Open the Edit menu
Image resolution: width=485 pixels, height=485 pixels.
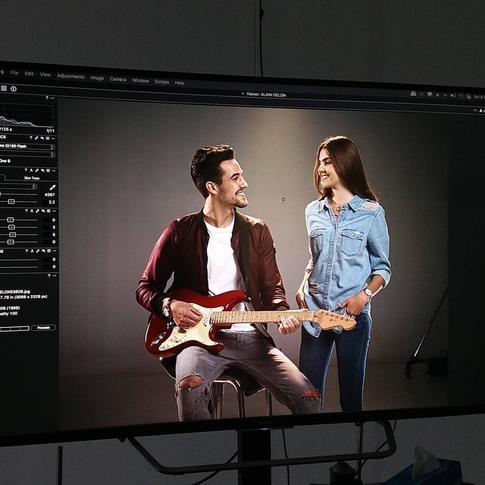pyautogui.click(x=29, y=74)
